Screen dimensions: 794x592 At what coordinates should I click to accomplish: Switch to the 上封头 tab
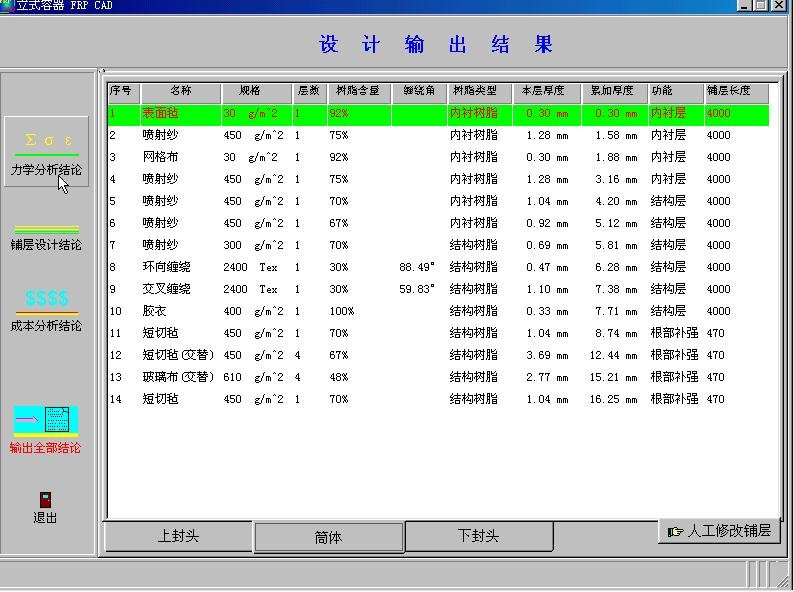pos(178,536)
